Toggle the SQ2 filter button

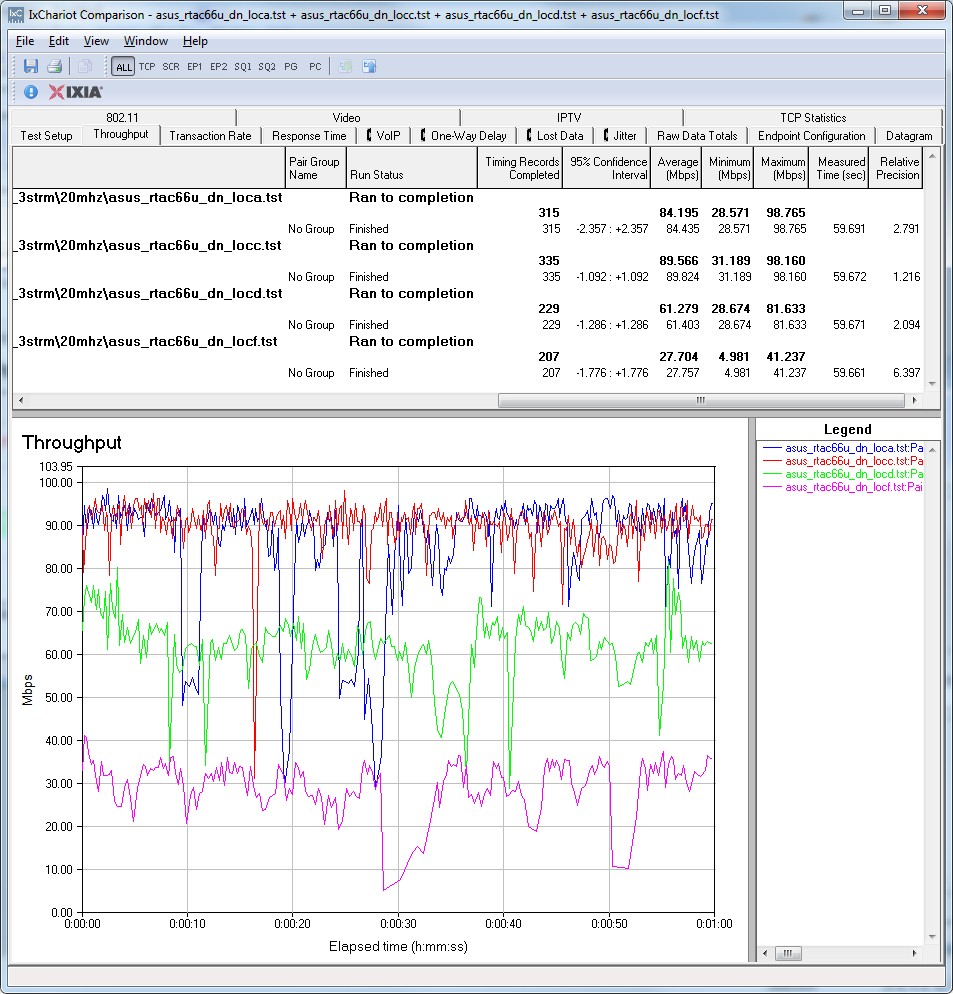(267, 67)
